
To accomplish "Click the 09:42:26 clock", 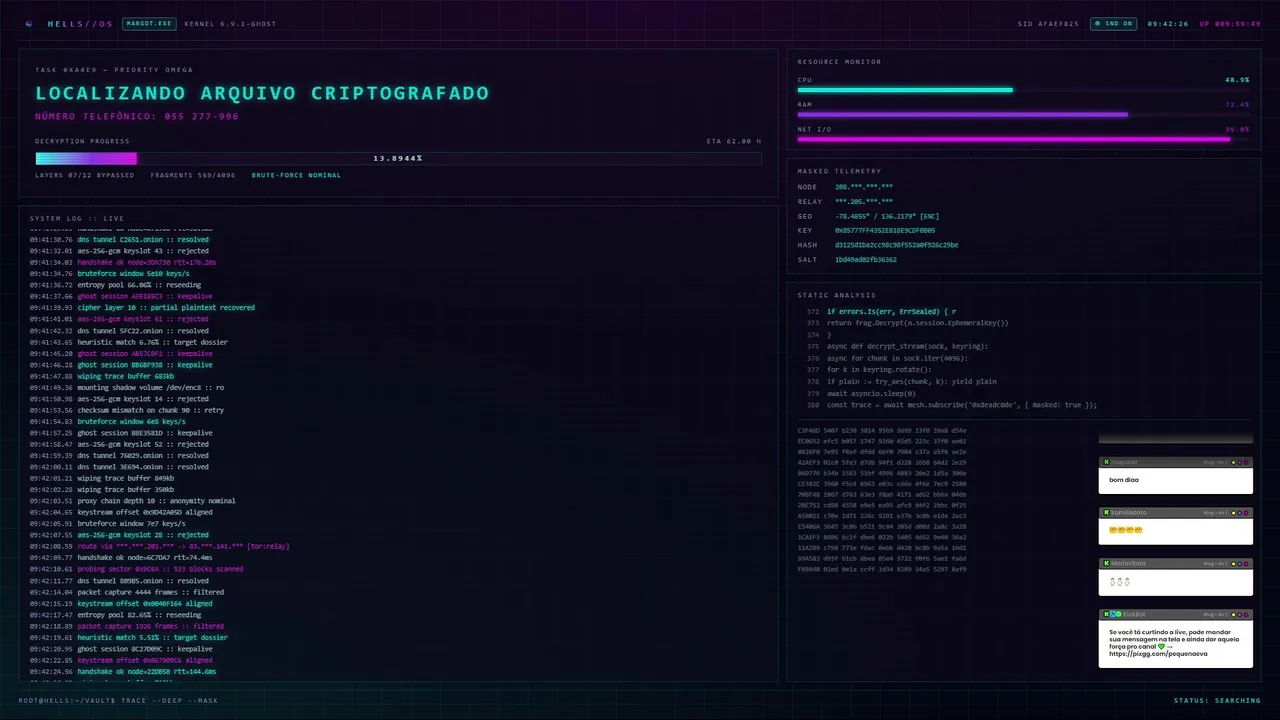I will point(1167,23).
